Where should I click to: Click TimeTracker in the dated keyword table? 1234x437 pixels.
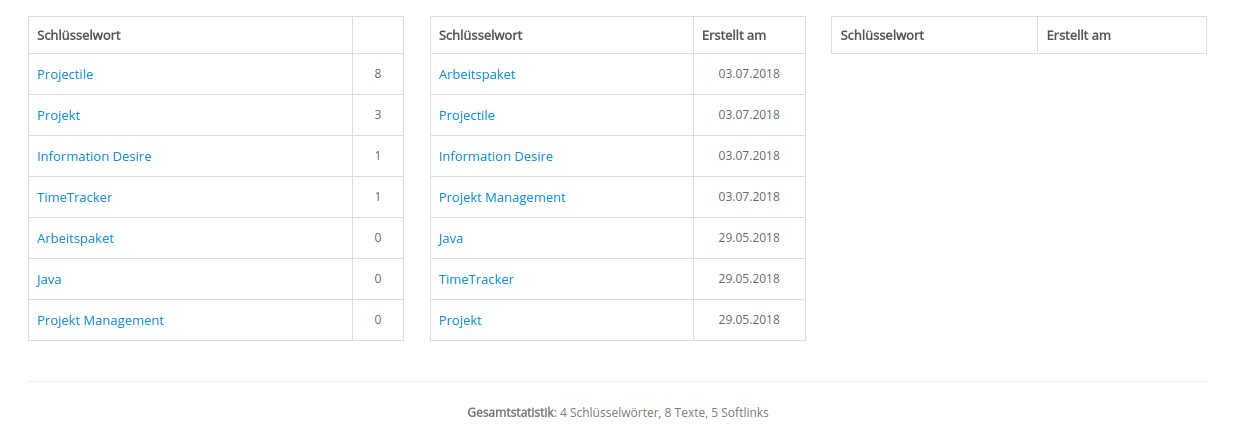(x=476, y=279)
